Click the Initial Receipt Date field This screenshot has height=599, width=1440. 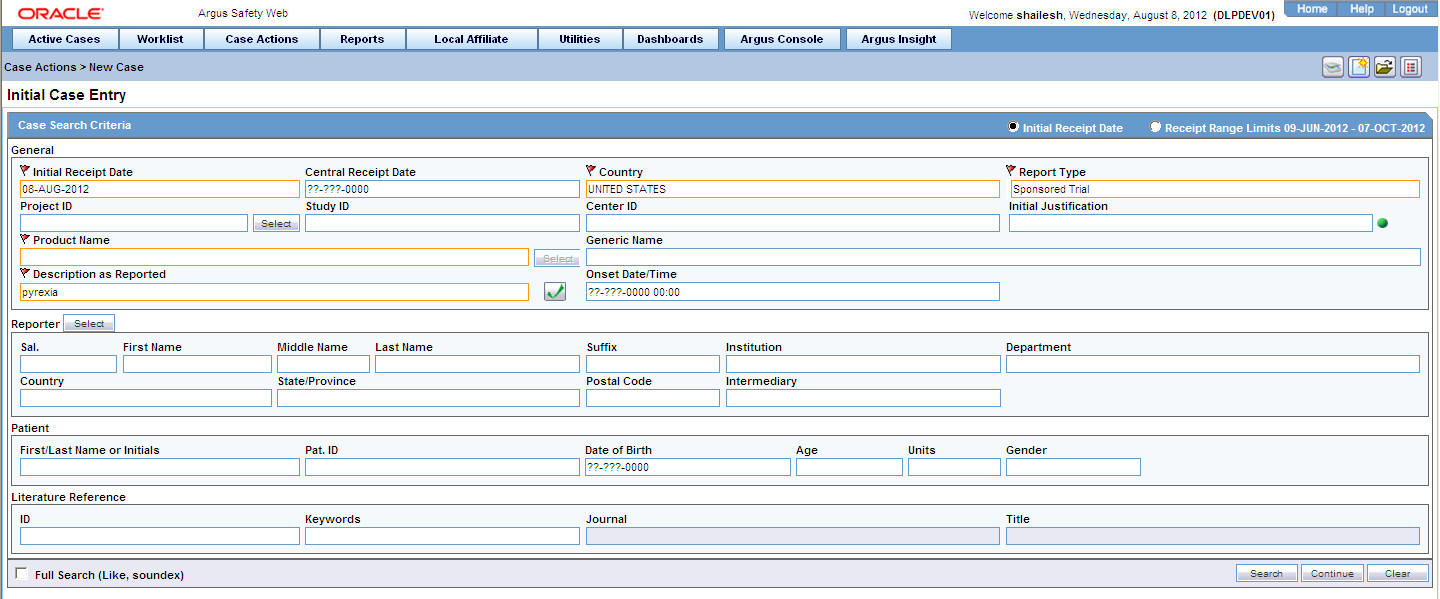tap(160, 189)
